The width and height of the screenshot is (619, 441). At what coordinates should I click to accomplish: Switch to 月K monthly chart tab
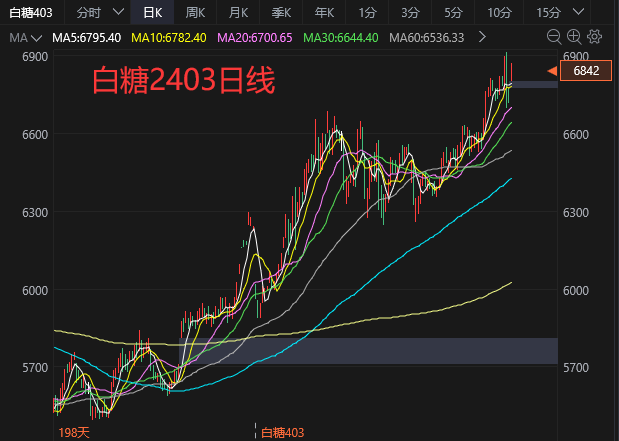[238, 13]
